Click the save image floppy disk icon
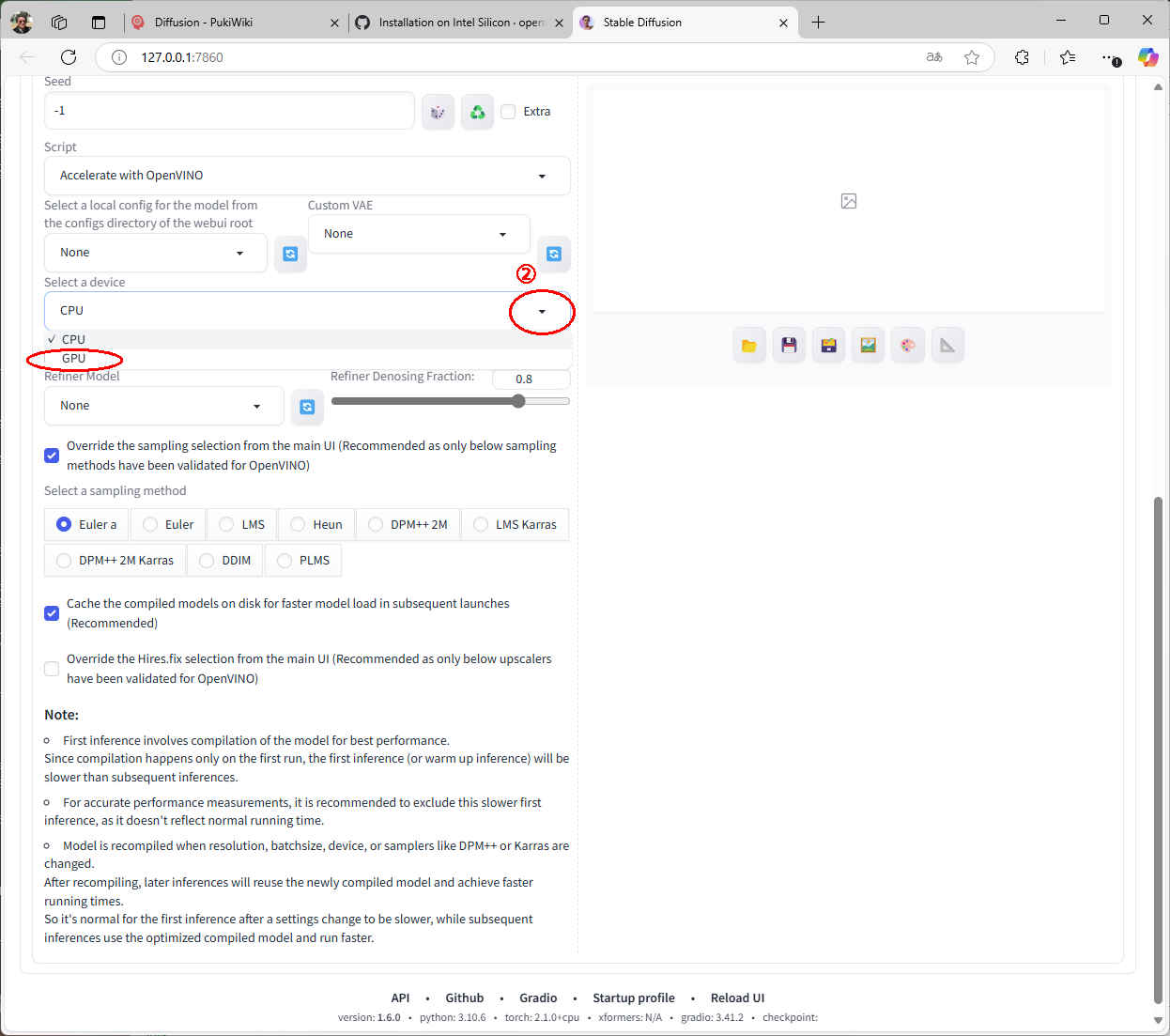 [x=789, y=346]
